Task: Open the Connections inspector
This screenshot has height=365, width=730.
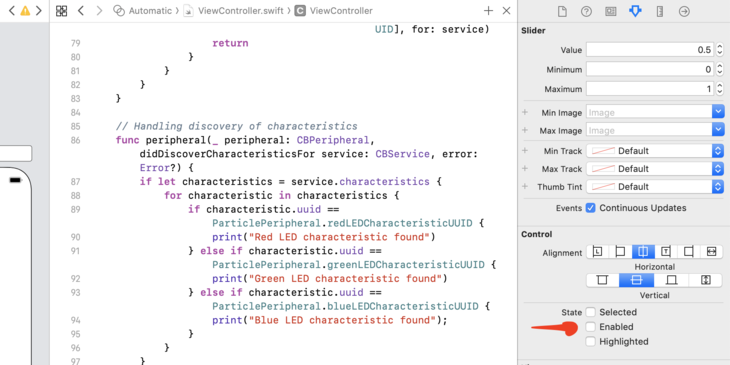Action: pyautogui.click(x=684, y=12)
